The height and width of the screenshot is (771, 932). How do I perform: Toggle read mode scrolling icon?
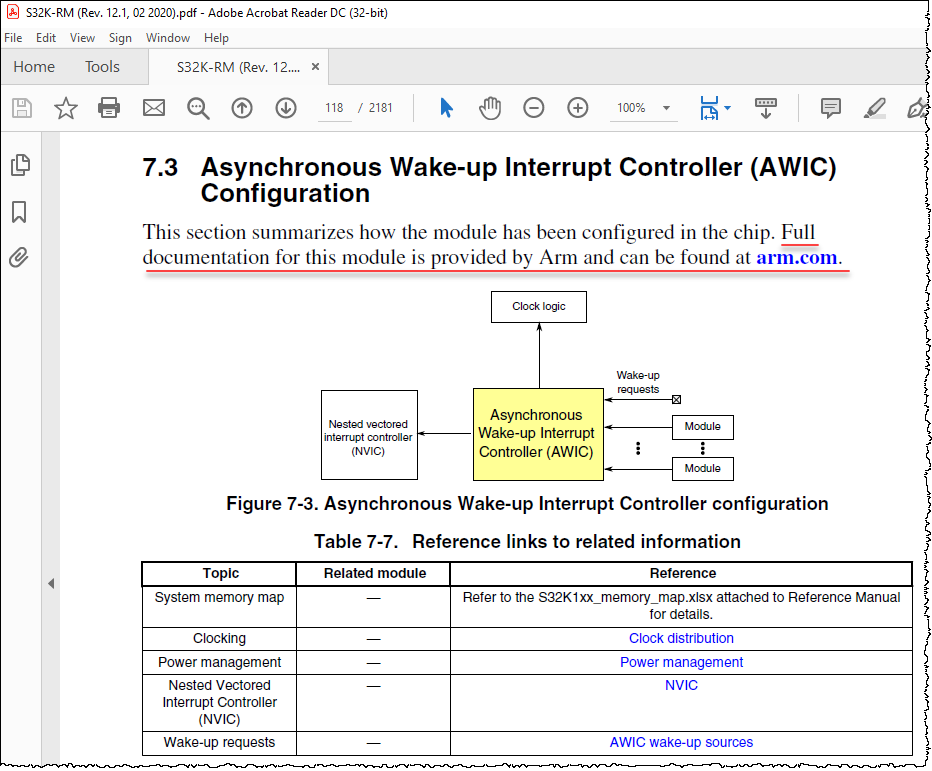pos(766,108)
